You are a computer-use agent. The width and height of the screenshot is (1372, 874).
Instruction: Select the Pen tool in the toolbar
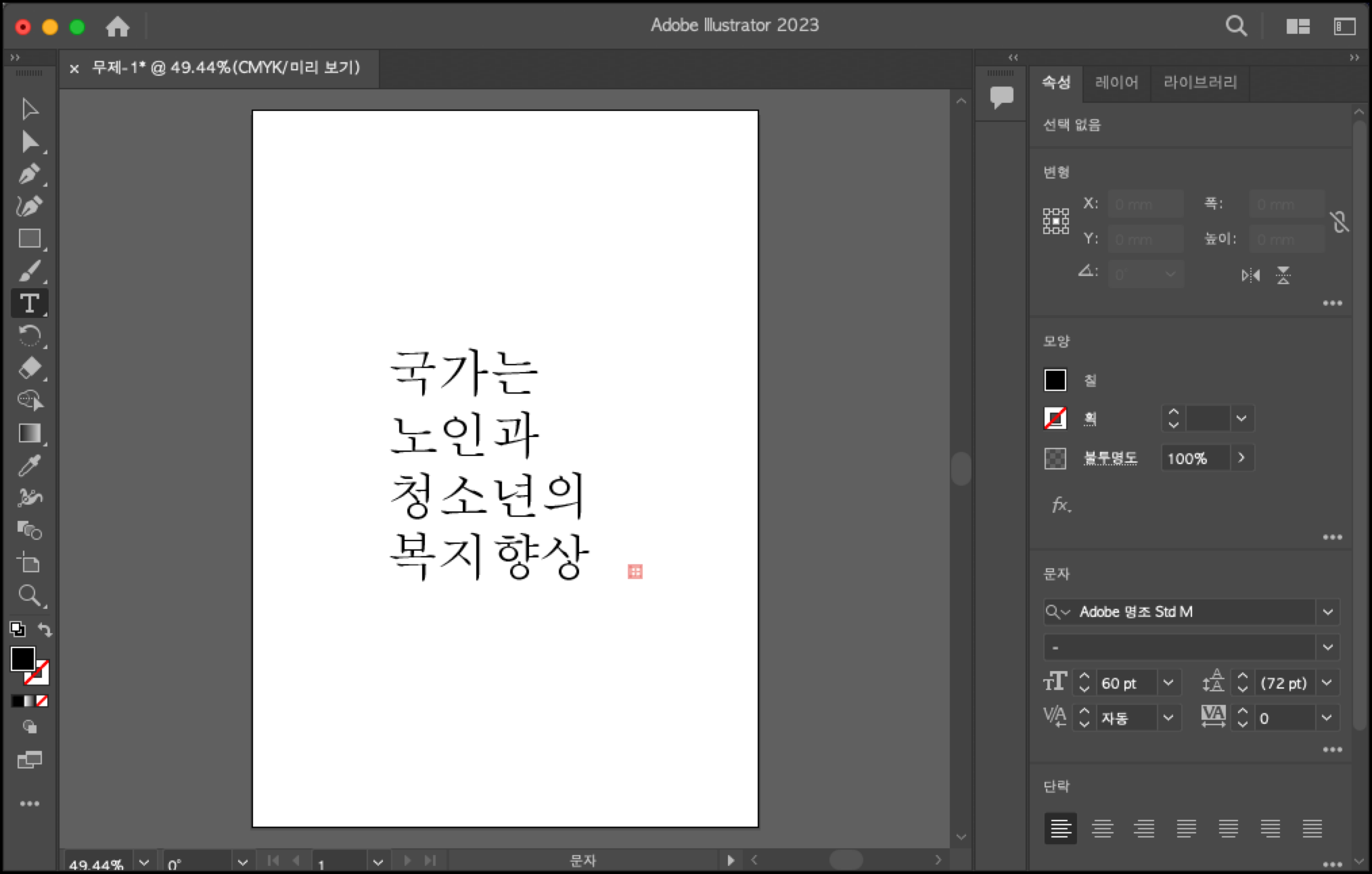click(x=30, y=174)
